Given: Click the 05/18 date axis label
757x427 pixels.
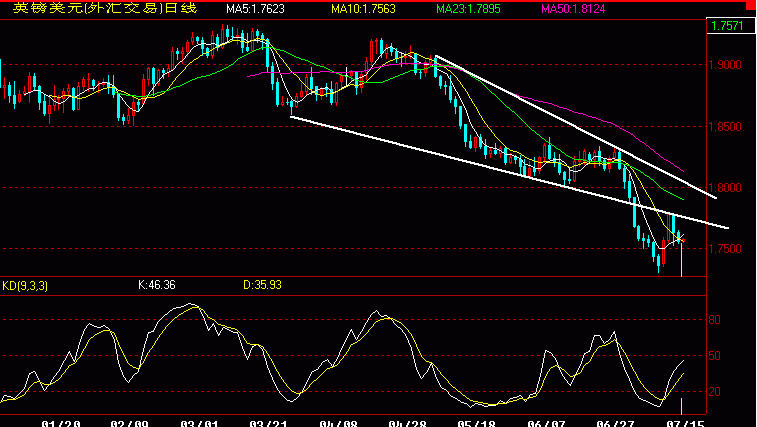Looking at the screenshot, I should click(x=477, y=423).
